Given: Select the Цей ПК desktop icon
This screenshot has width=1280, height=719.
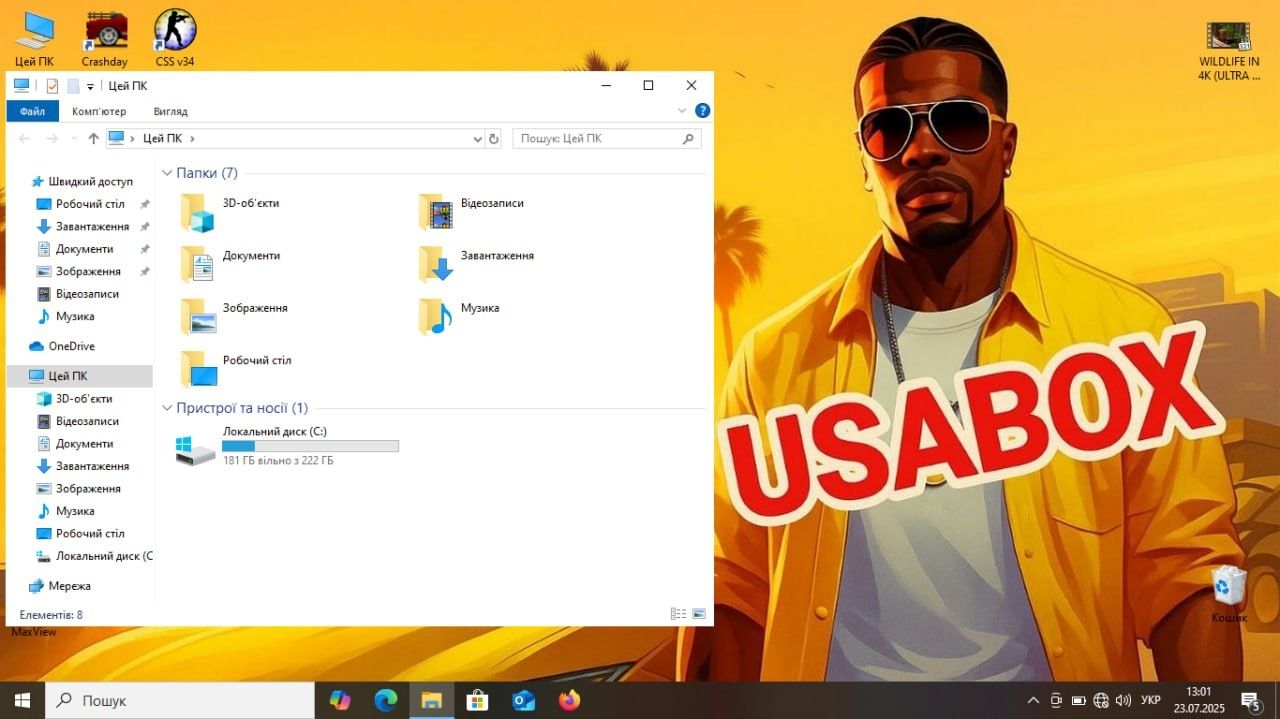Looking at the screenshot, I should tap(35, 38).
